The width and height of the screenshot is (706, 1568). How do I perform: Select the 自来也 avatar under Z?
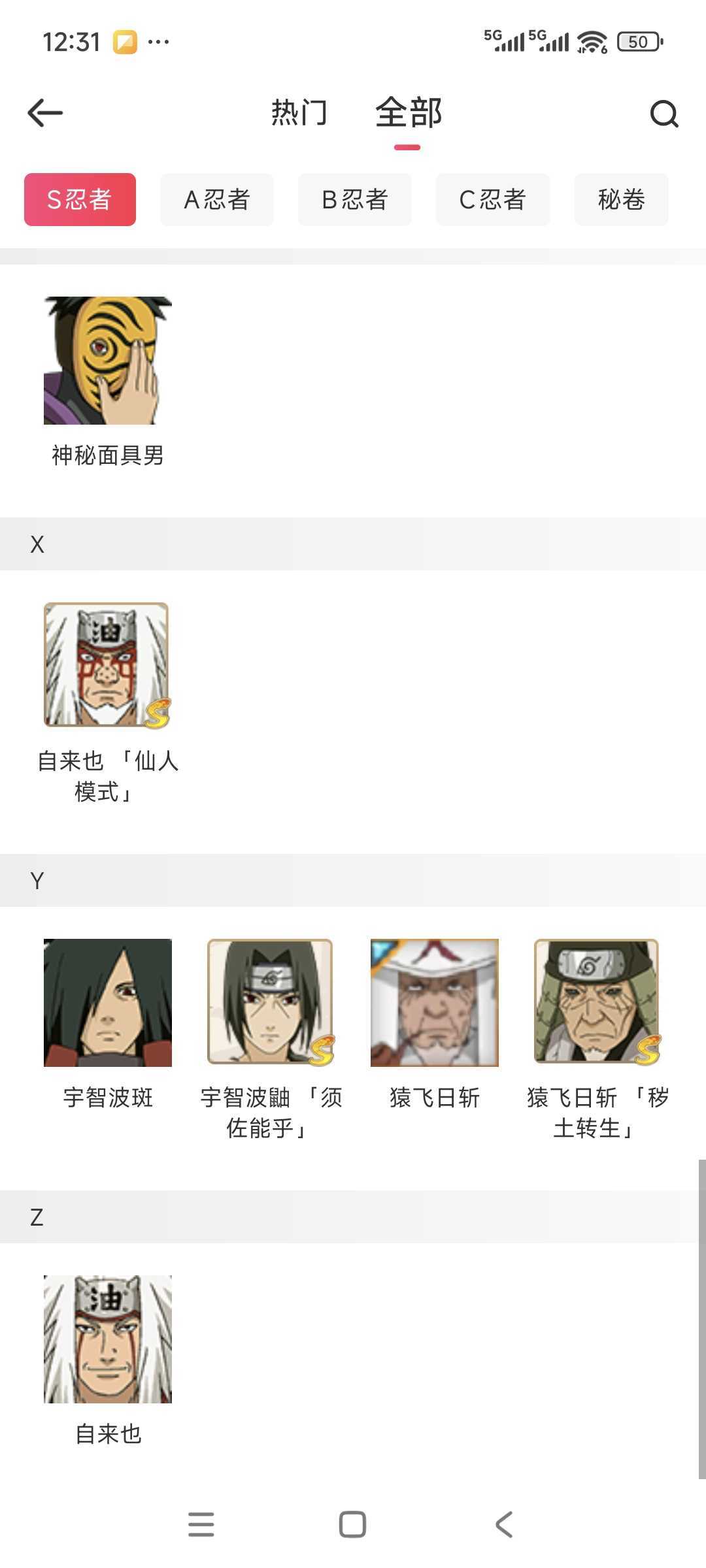click(108, 1339)
